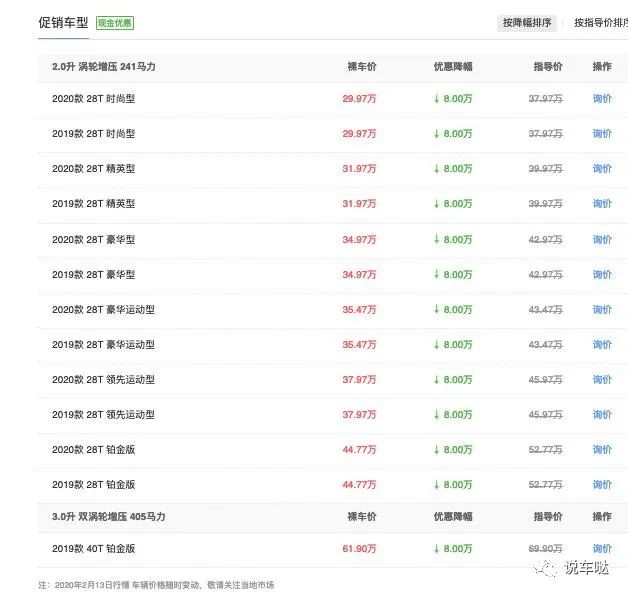Click 8.00万 discount in 2019款 40T 铂金版 row
The image size is (628, 594).
(x=453, y=549)
